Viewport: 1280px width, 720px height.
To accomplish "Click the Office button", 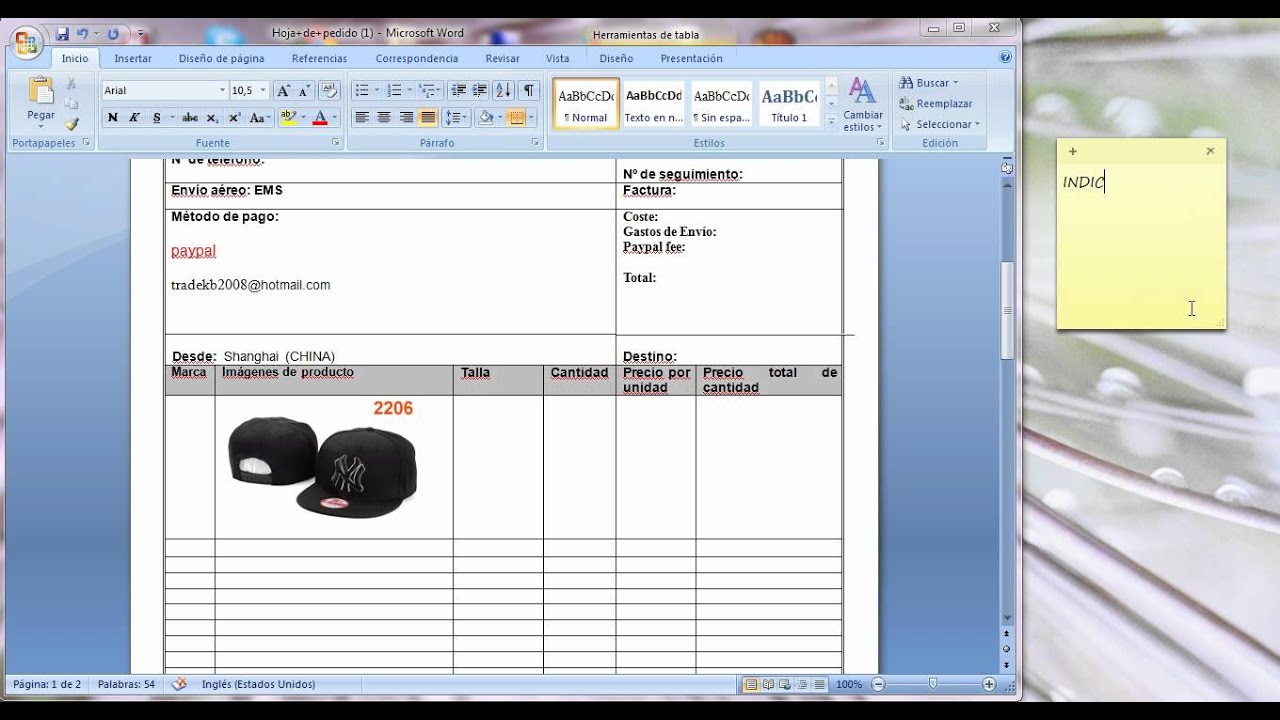I will (x=25, y=42).
